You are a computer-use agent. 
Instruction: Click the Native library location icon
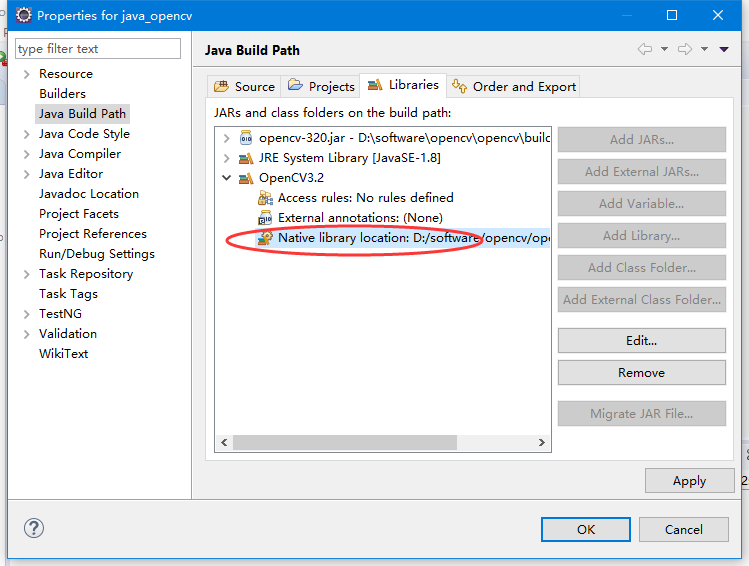(x=265, y=238)
